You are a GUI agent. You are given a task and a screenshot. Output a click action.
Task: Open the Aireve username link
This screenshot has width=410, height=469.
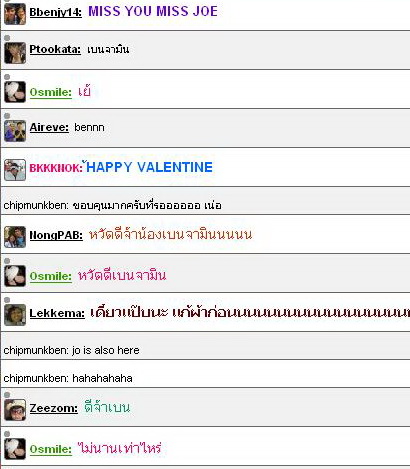(49, 127)
